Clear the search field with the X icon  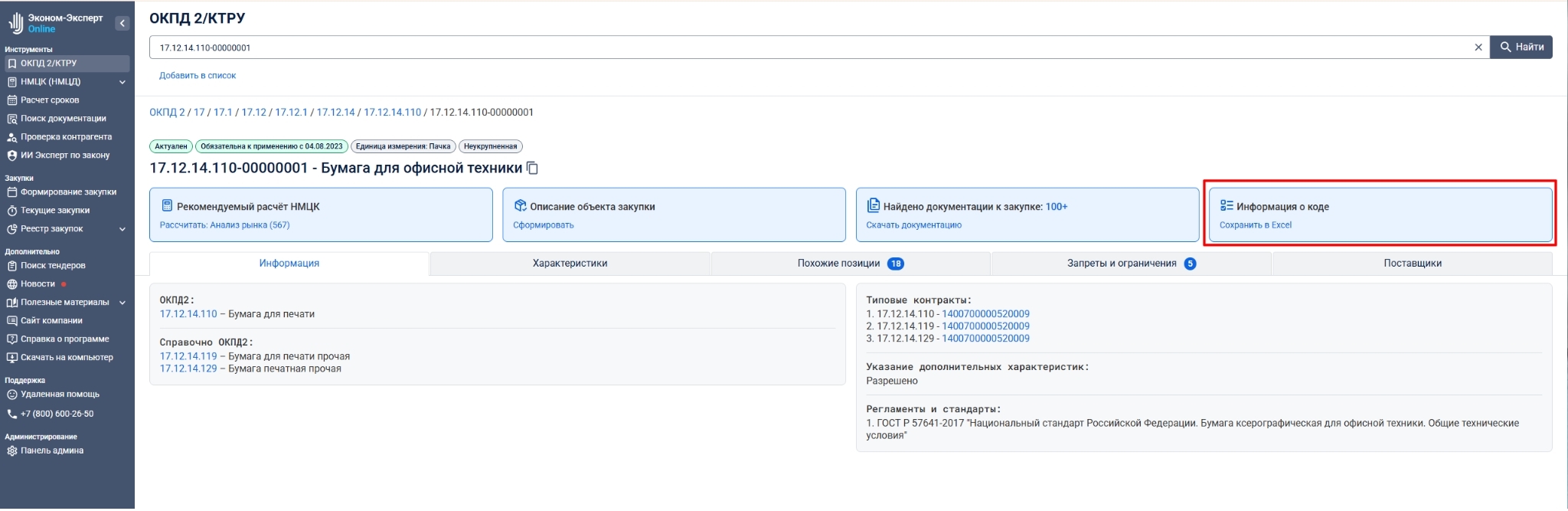(x=1478, y=47)
